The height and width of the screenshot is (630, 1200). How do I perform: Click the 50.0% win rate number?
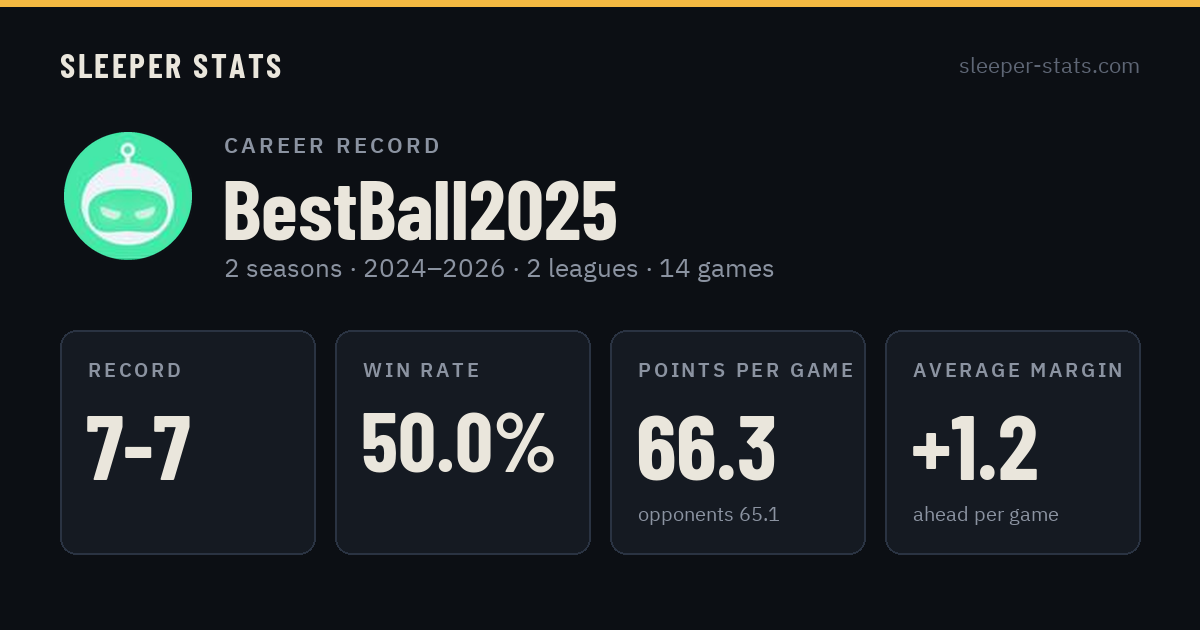pyautogui.click(x=457, y=443)
